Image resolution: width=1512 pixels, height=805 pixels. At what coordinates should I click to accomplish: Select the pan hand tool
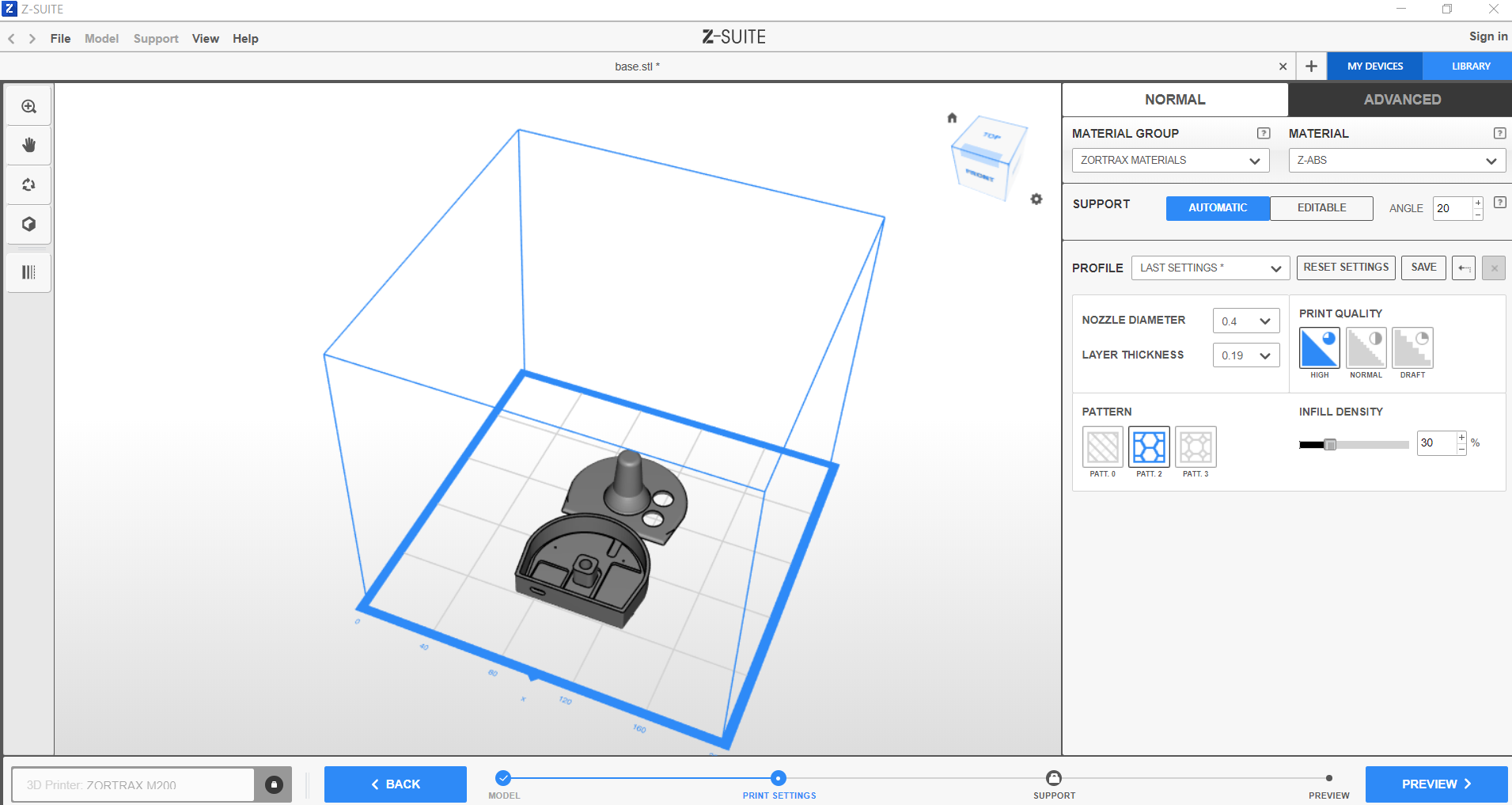point(29,145)
